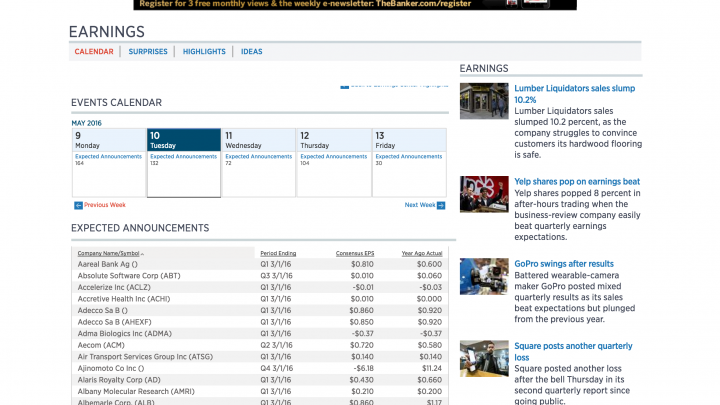This screenshot has height=405, width=720.
Task: Open Tuesday's Expected Announcements link
Action: click(183, 157)
